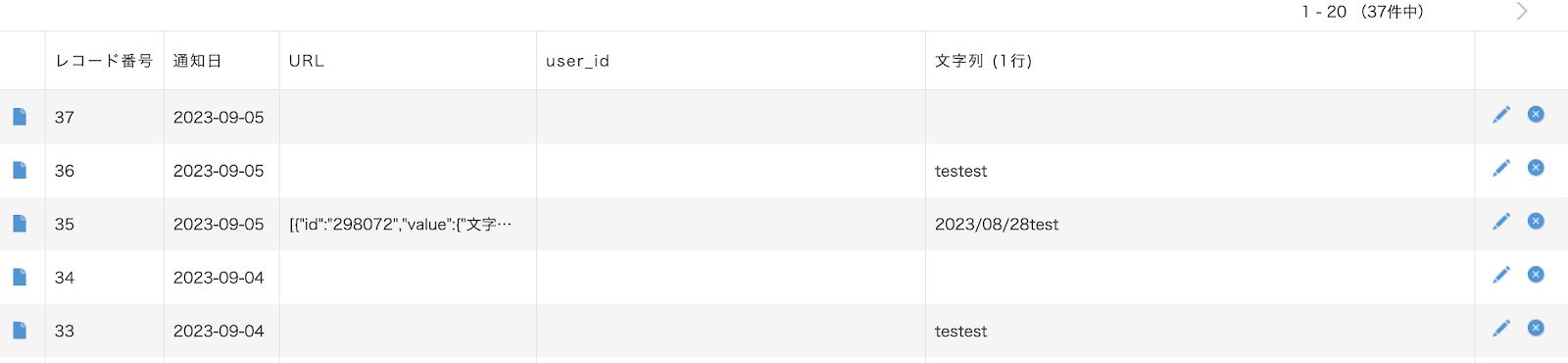Click the URL column header
1568x363 pixels.
(307, 61)
